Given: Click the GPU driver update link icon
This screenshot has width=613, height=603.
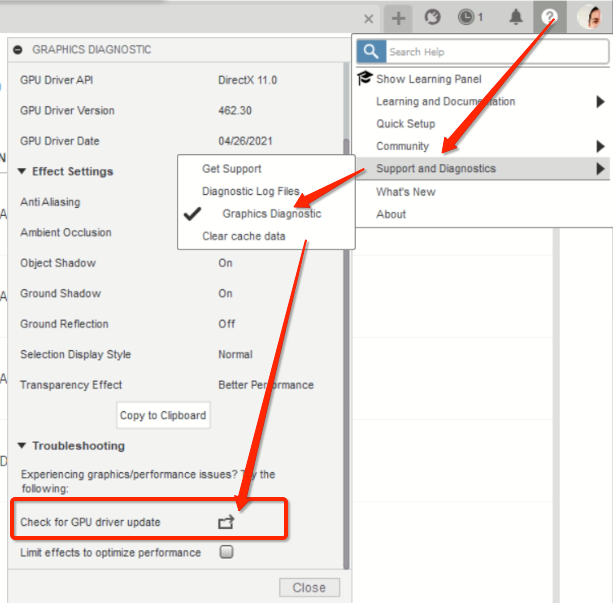Looking at the screenshot, I should [226, 522].
